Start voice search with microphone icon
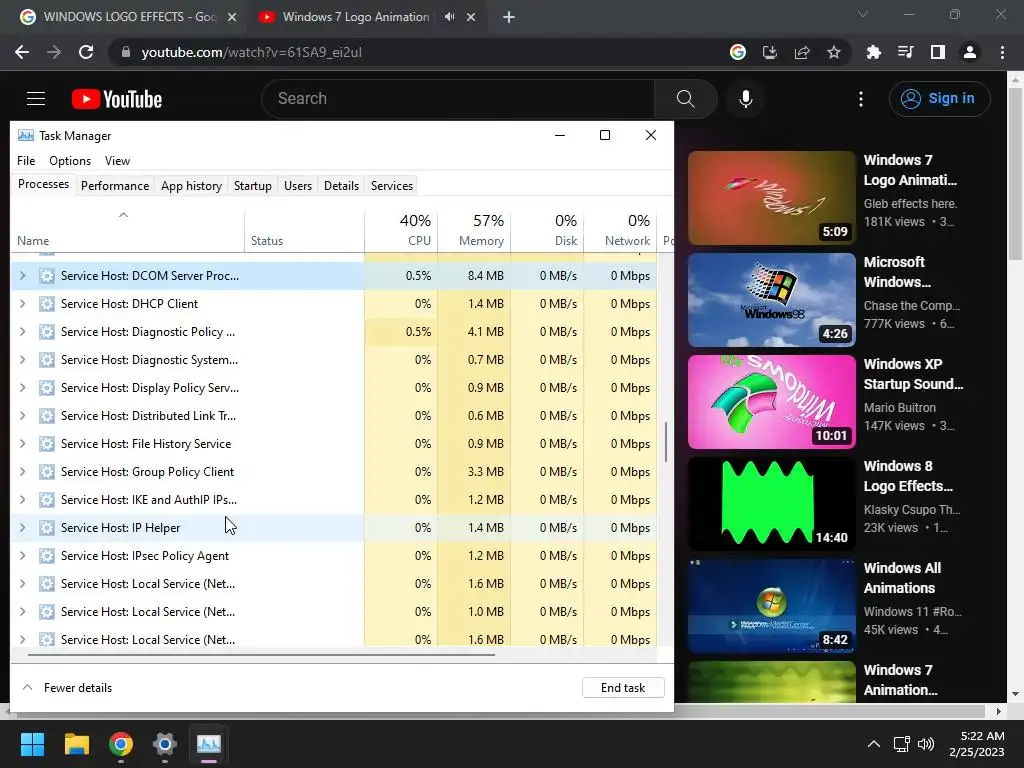 tap(746, 99)
